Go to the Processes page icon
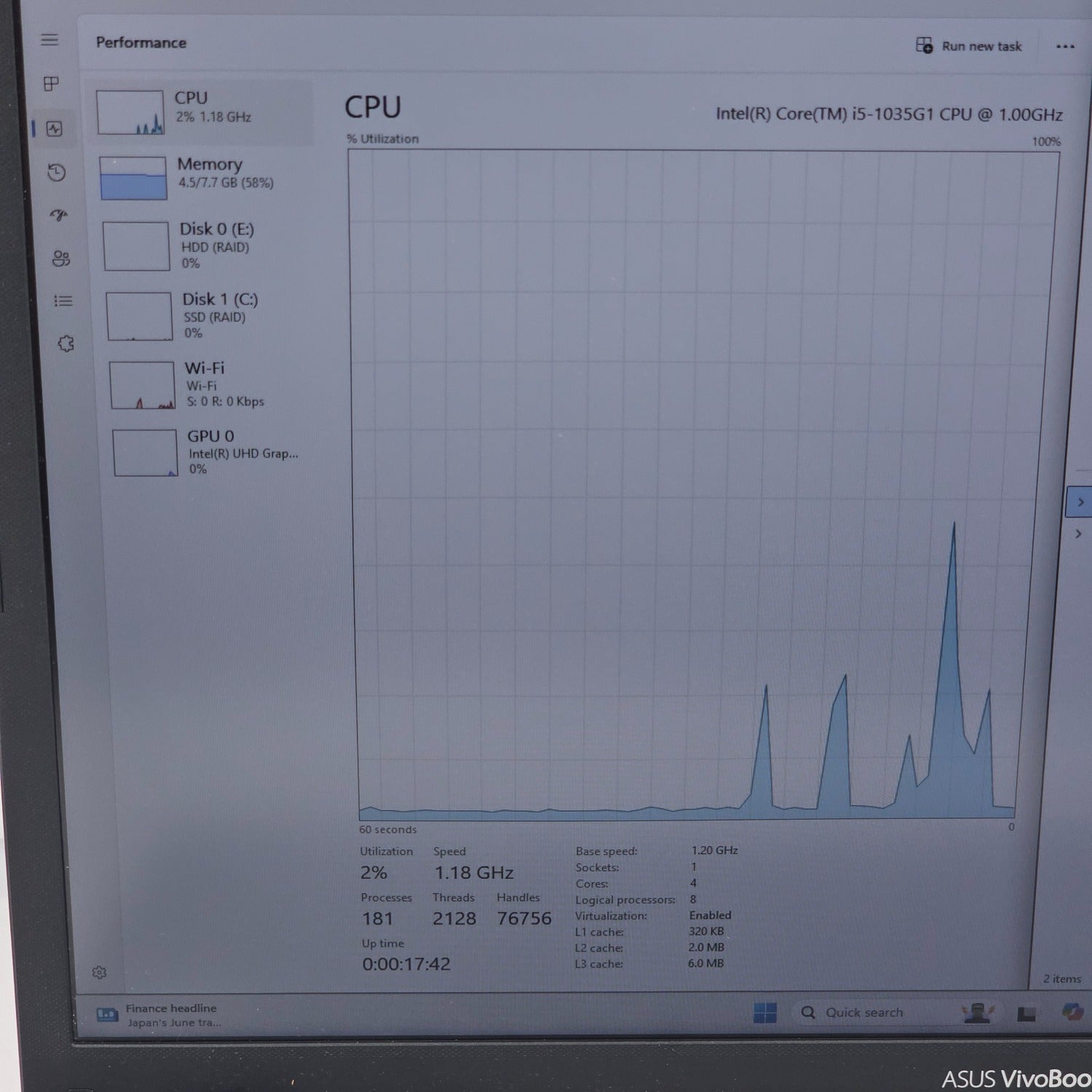Image resolution: width=1092 pixels, height=1092 pixels. (x=51, y=84)
